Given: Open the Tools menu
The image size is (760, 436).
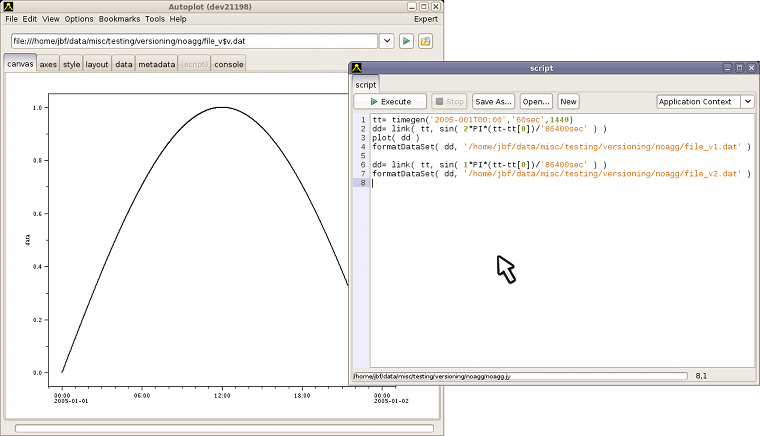Looking at the screenshot, I should (x=154, y=19).
